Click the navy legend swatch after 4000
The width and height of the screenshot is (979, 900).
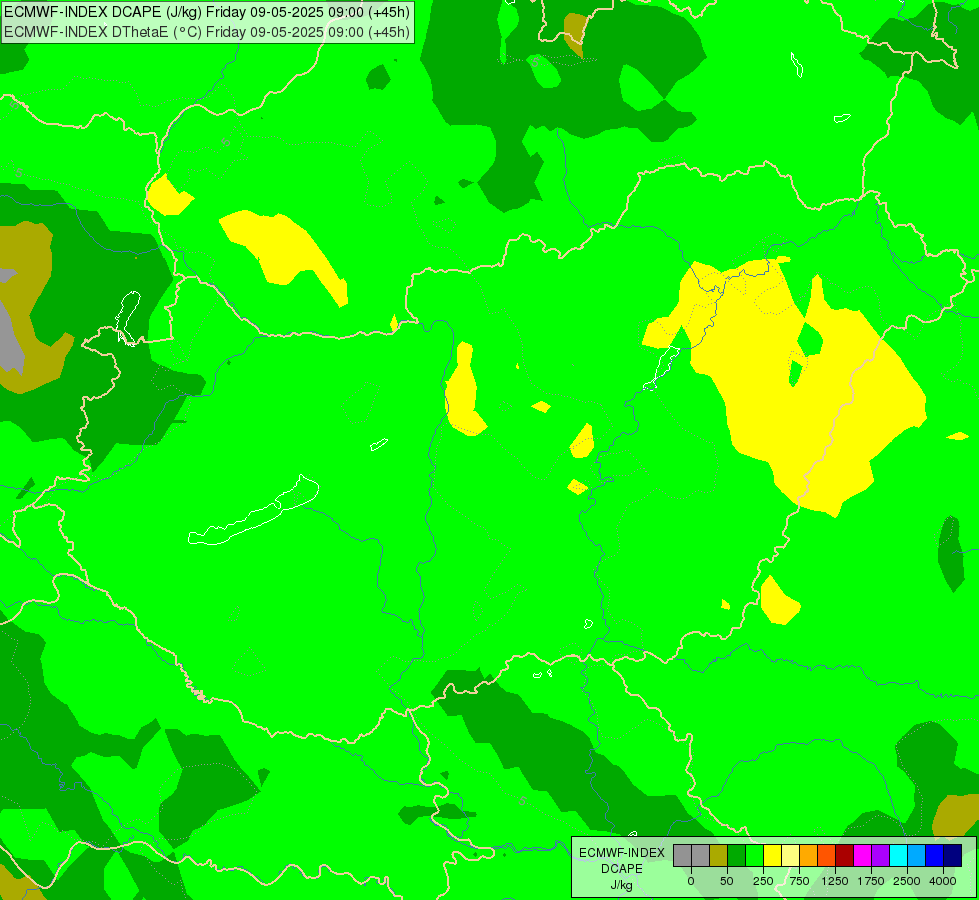952,855
